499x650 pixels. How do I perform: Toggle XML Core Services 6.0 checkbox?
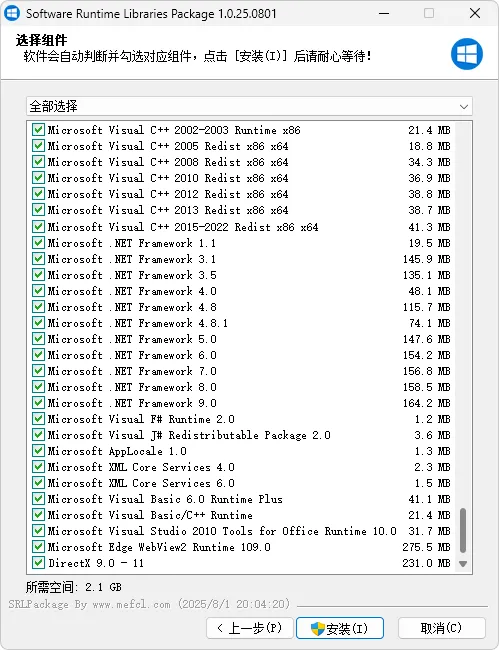click(x=38, y=483)
